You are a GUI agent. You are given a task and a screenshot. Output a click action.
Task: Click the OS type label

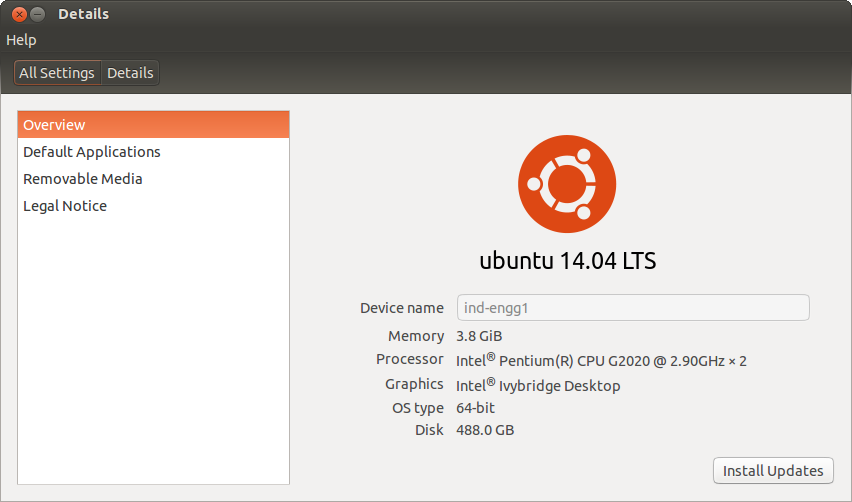pos(418,408)
